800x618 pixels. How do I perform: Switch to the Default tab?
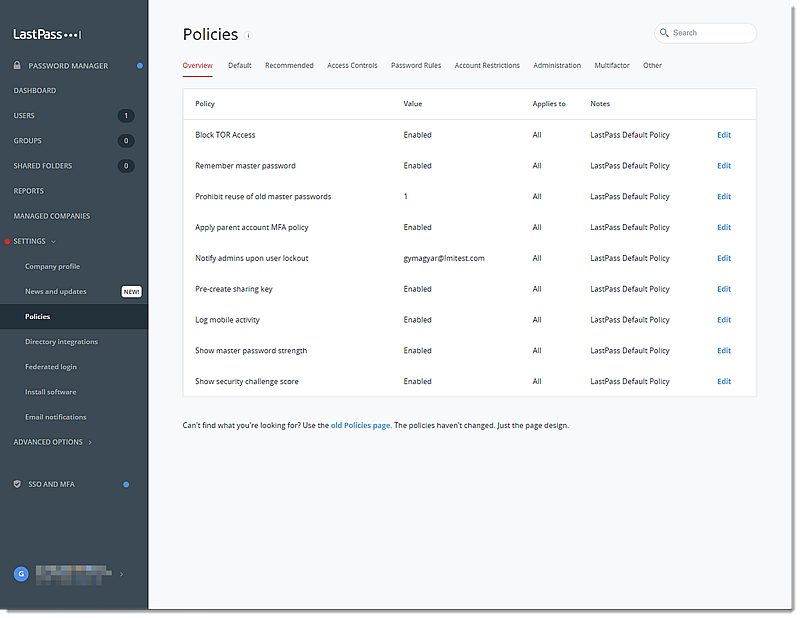[x=240, y=65]
